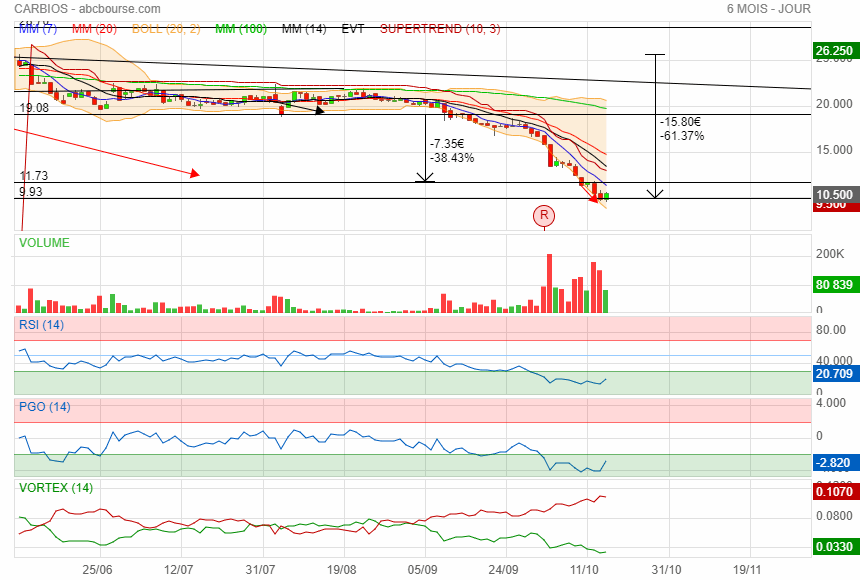Click the 0.0800 vortex axis label
The width and height of the screenshot is (860, 580).
834,516
